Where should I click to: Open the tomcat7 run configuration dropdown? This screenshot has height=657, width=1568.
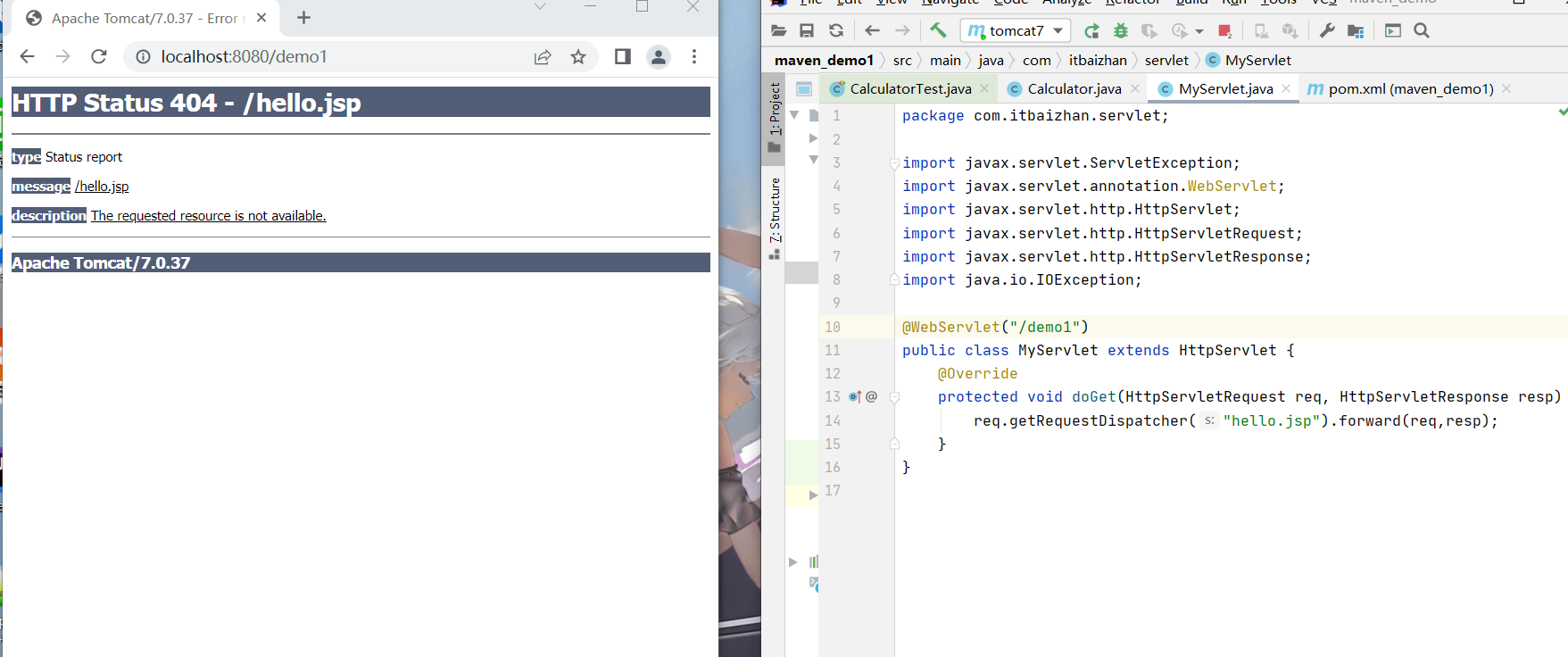(1015, 30)
